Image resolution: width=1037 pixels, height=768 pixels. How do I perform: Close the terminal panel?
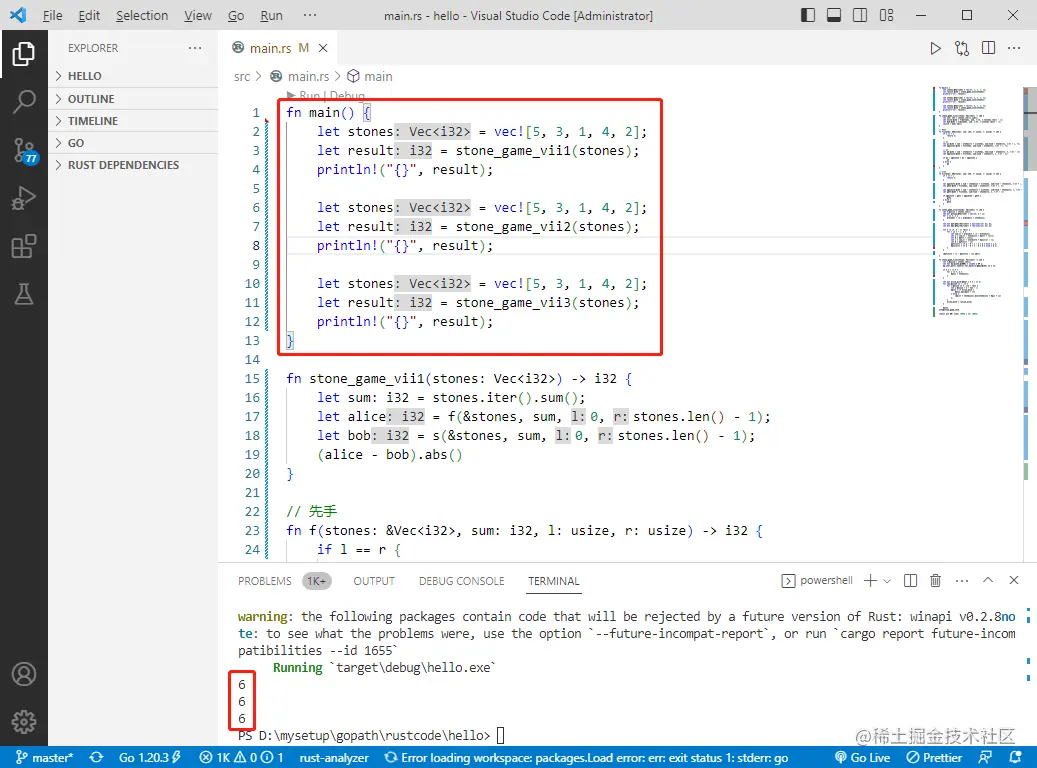pos(1013,580)
